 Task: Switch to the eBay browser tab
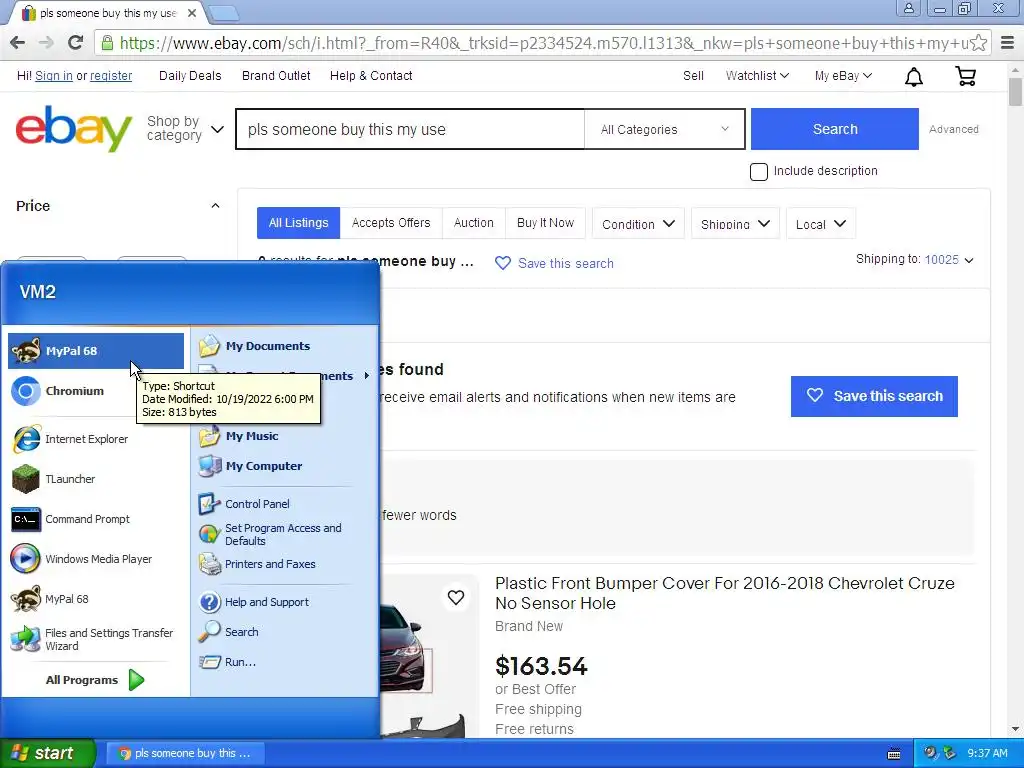coord(108,13)
